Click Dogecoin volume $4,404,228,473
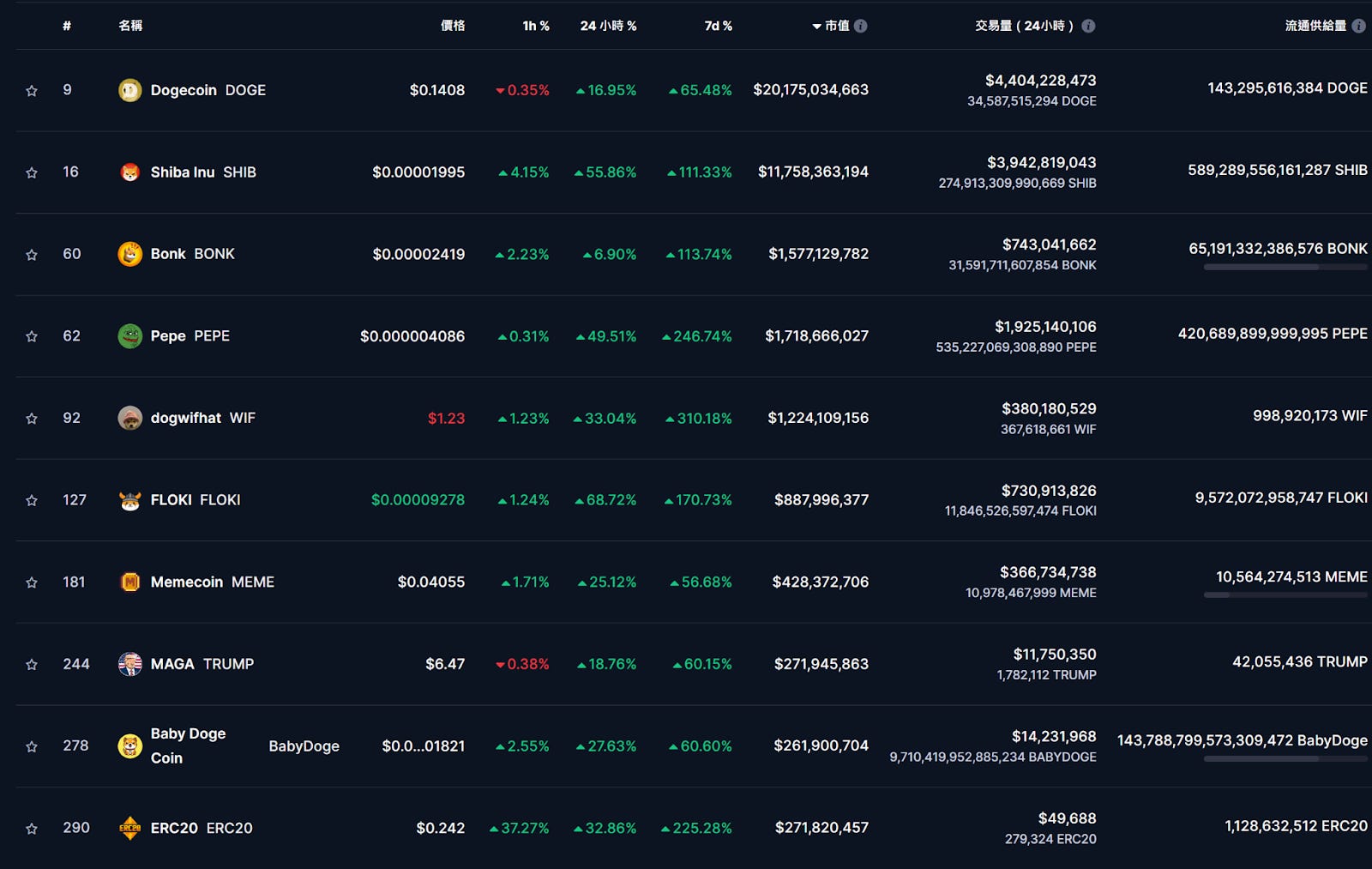The width and height of the screenshot is (1372, 869). point(1040,81)
